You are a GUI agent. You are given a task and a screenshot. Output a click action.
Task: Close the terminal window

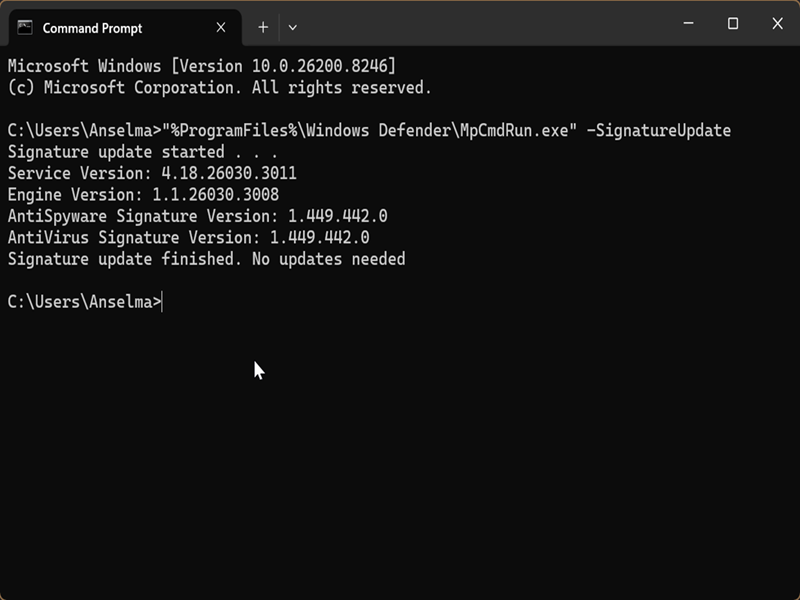pyautogui.click(x=777, y=23)
